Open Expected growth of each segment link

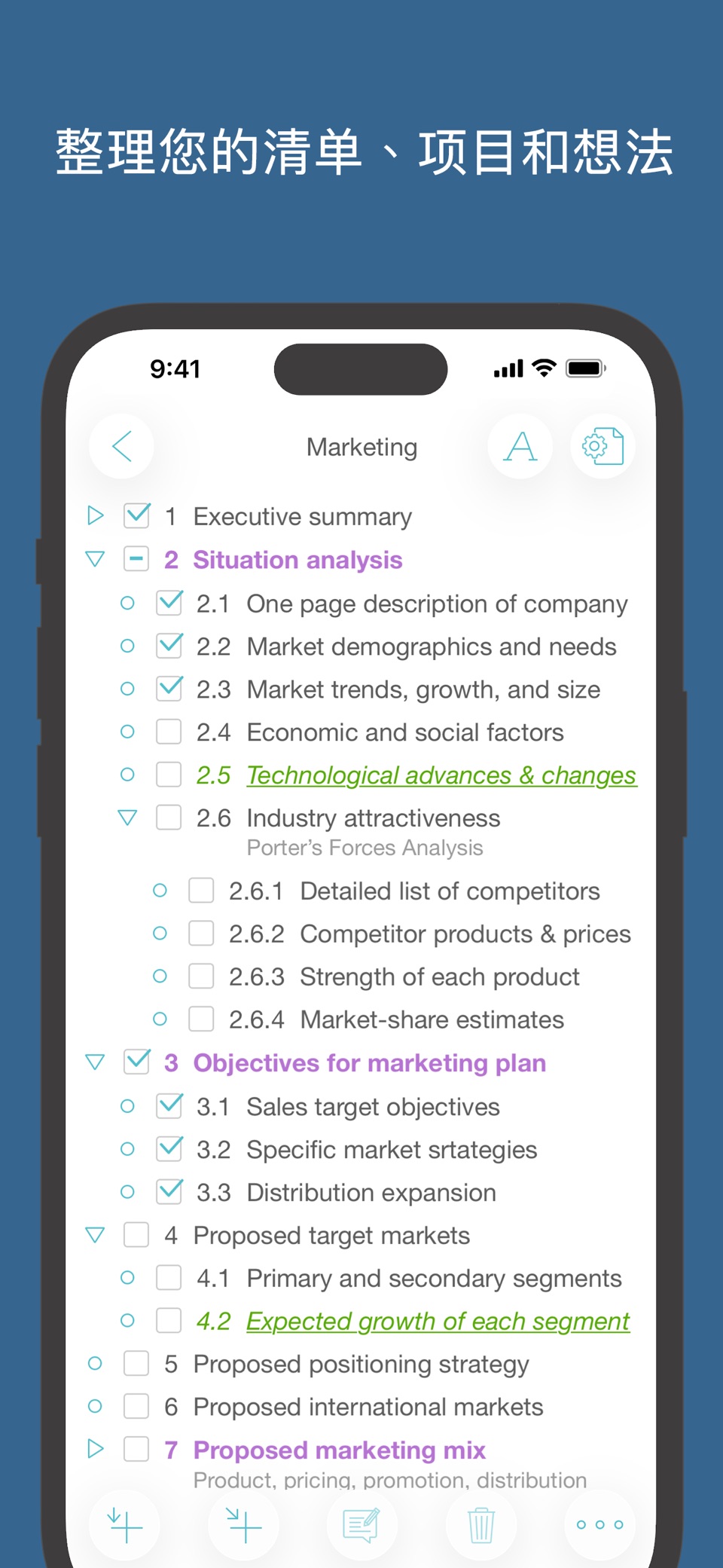coord(438,1321)
